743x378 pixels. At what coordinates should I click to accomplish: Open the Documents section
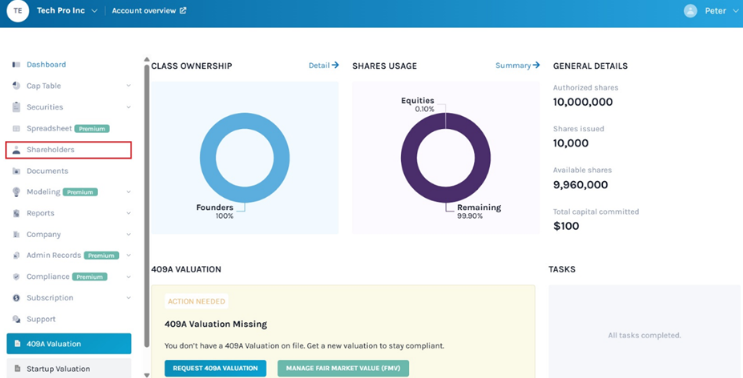click(47, 171)
